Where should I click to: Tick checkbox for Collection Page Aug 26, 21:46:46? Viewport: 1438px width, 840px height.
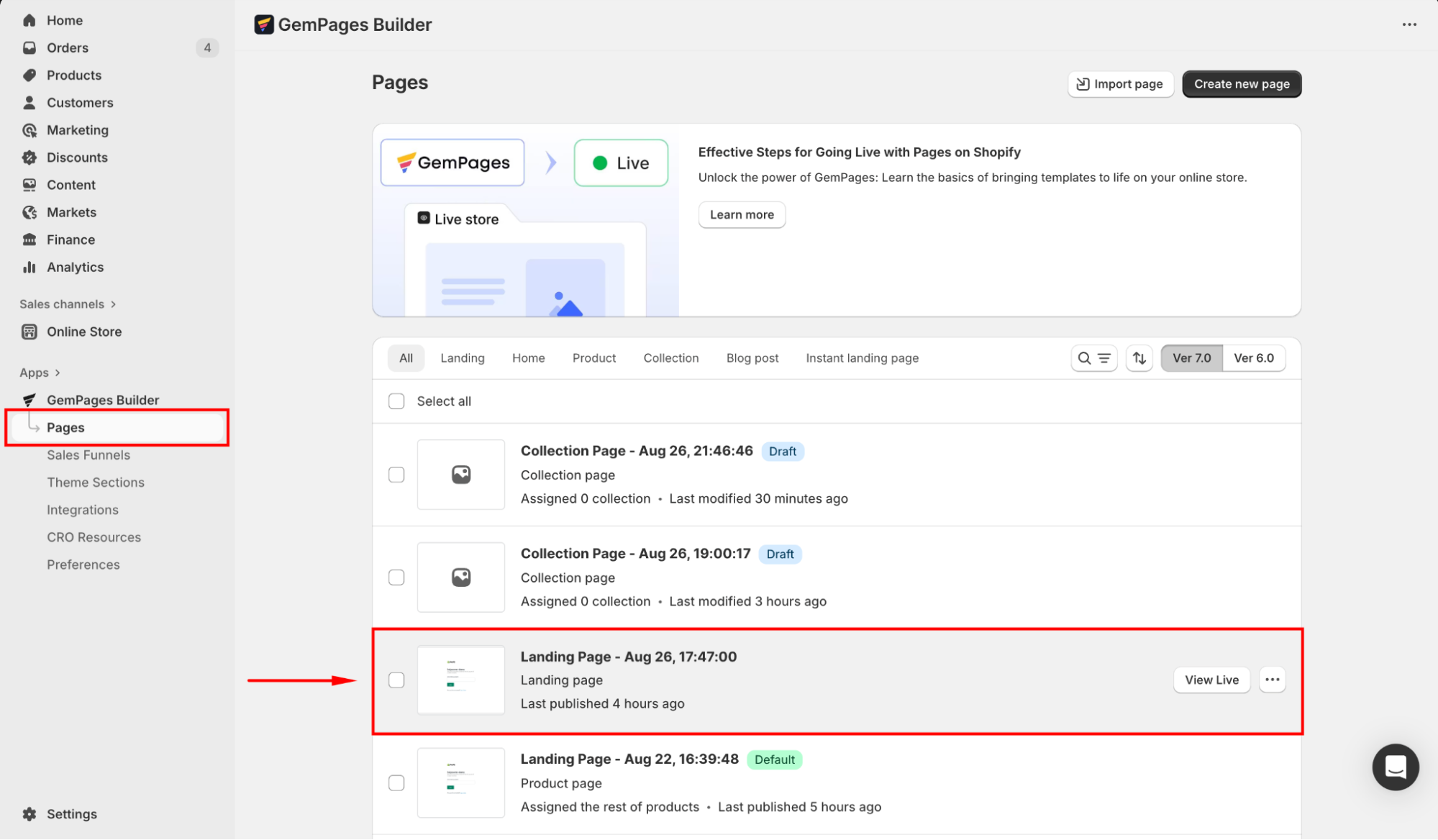click(396, 475)
